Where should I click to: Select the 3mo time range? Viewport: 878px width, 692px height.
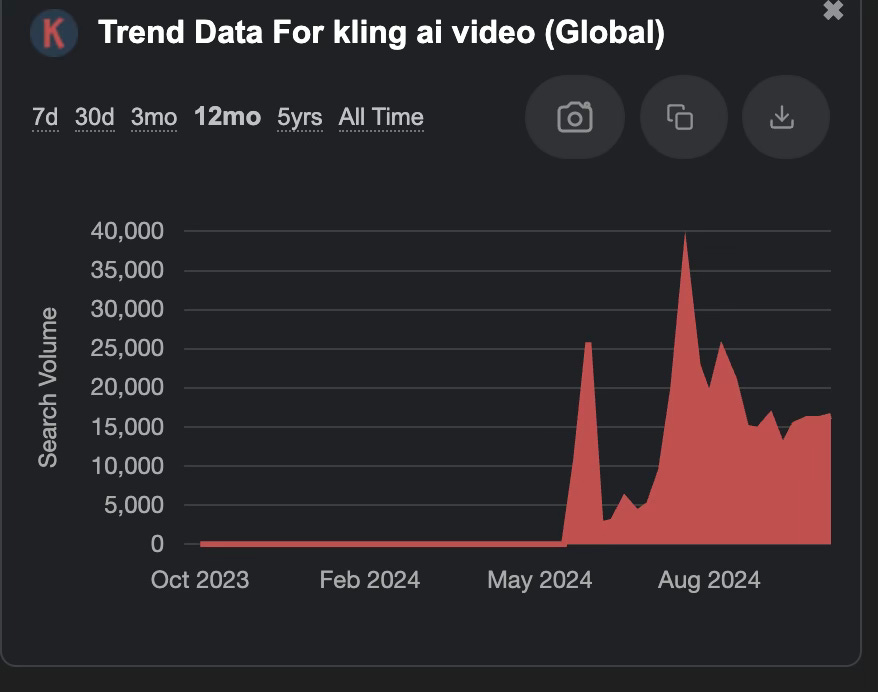pos(154,117)
